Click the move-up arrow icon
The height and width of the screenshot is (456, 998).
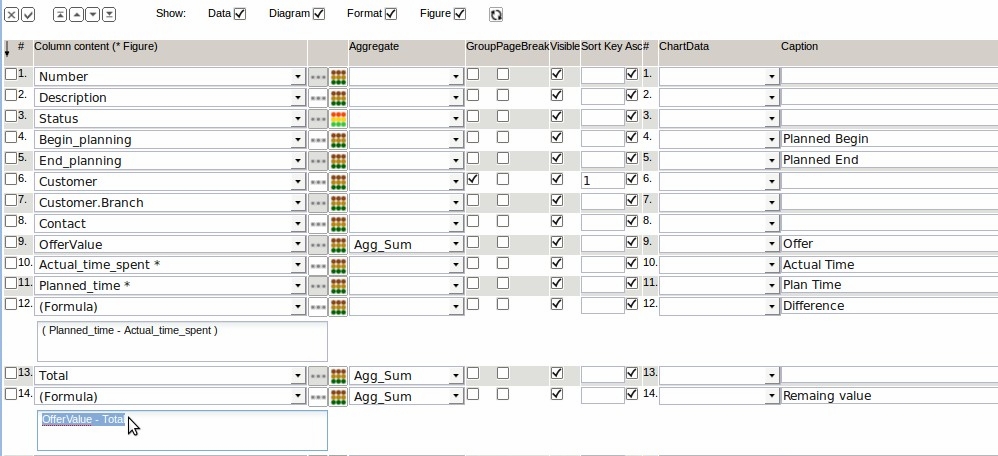coord(77,15)
